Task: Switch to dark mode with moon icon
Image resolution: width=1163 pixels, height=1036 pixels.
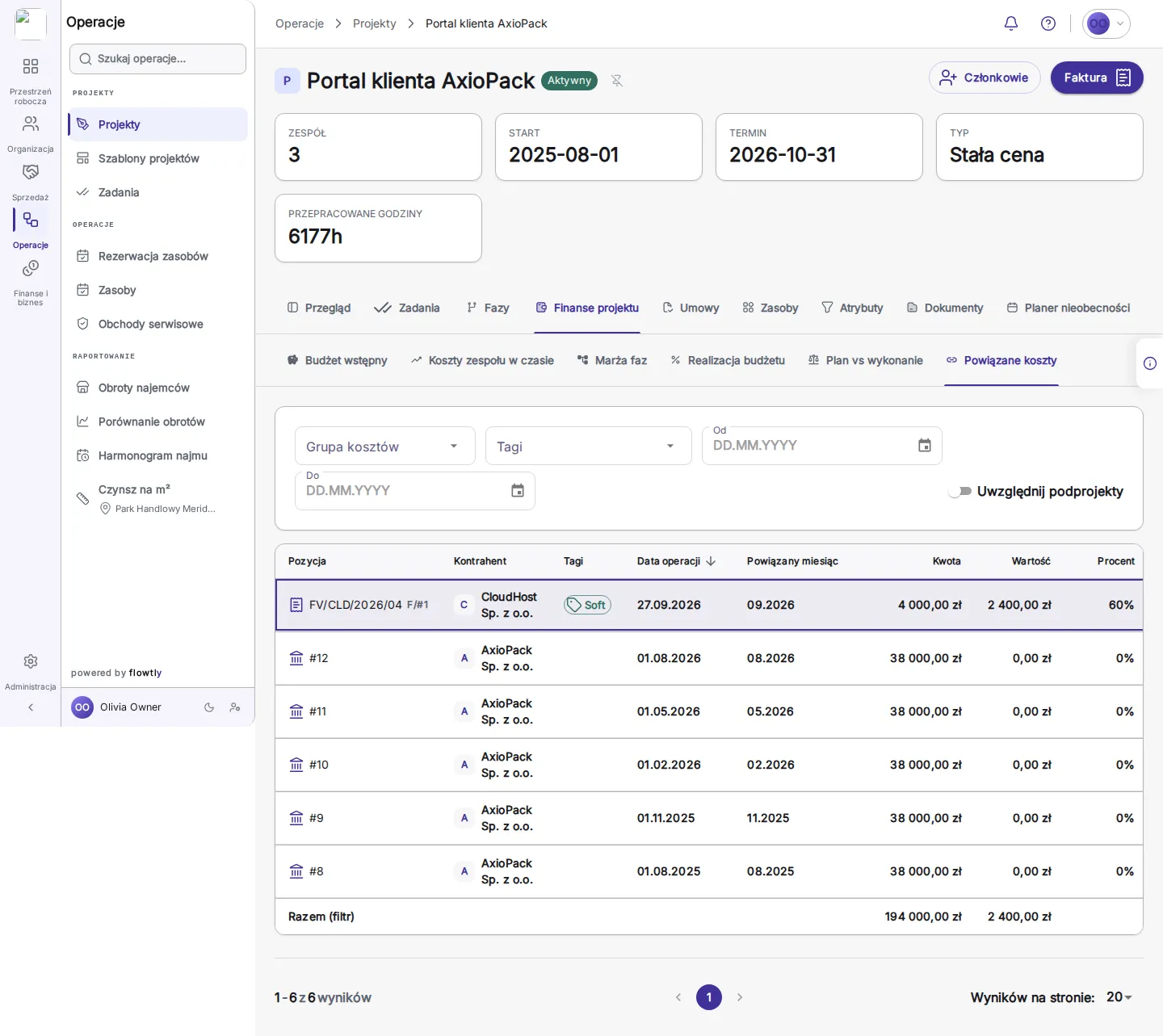Action: (209, 707)
